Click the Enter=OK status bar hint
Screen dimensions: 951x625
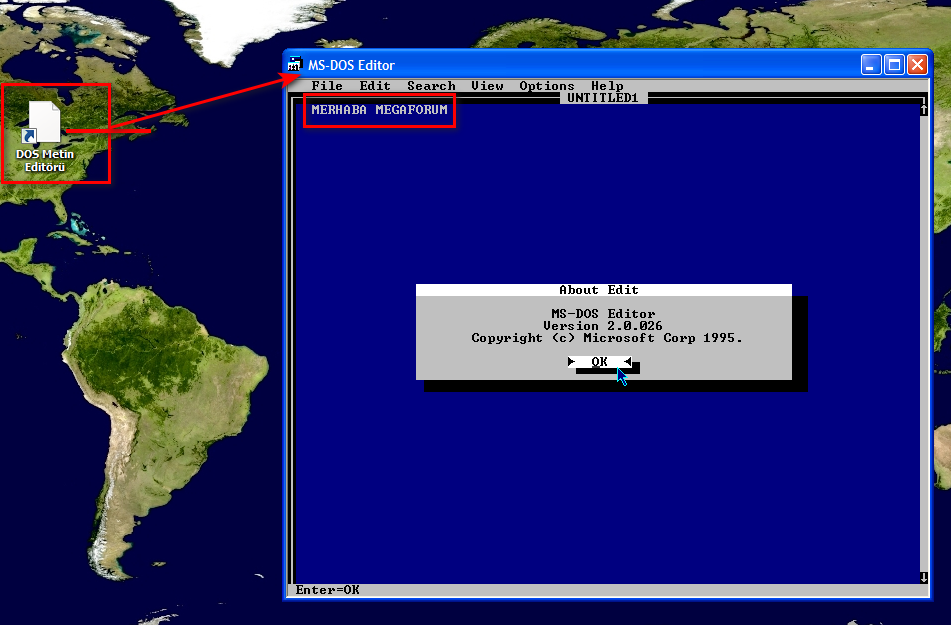point(328,590)
